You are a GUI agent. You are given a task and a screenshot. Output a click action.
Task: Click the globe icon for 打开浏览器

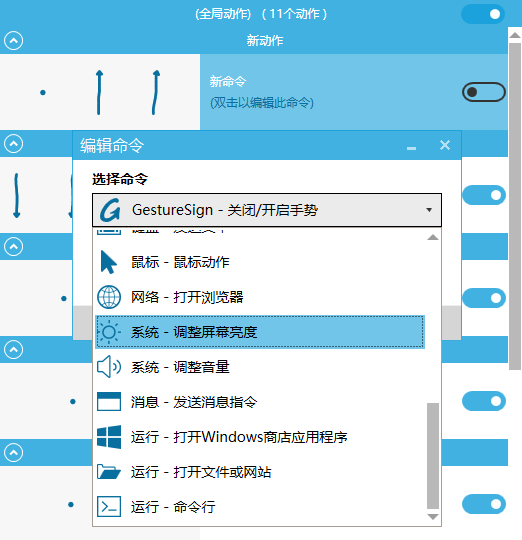click(109, 297)
